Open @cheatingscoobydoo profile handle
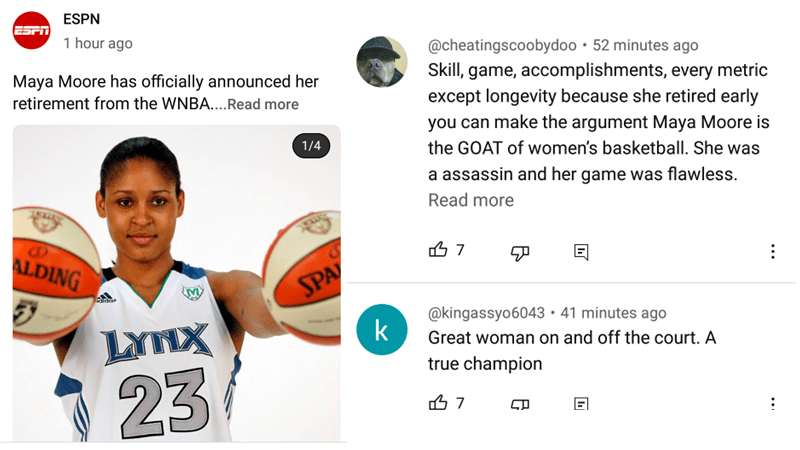 coord(502,45)
